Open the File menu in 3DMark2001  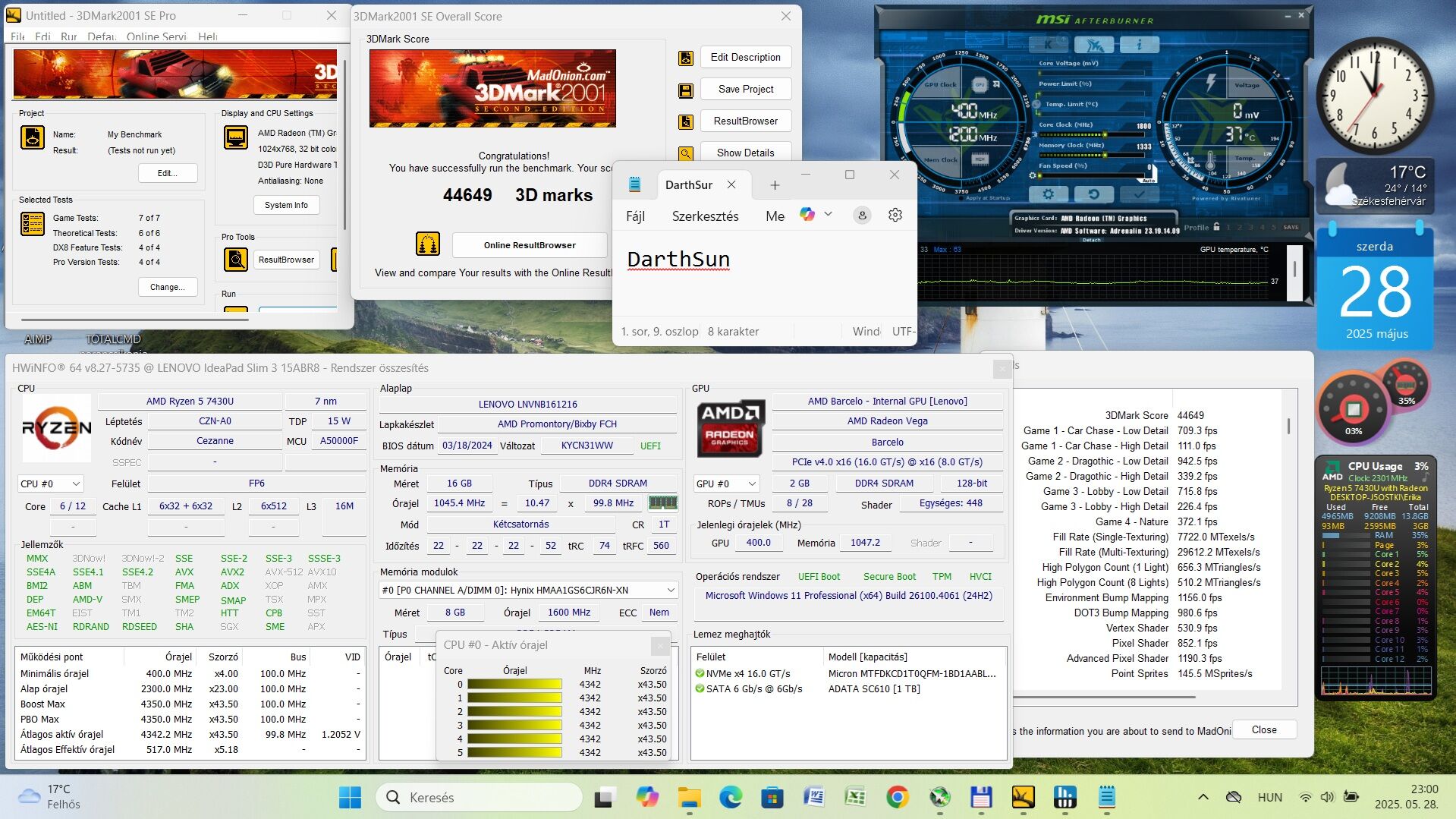(x=17, y=36)
